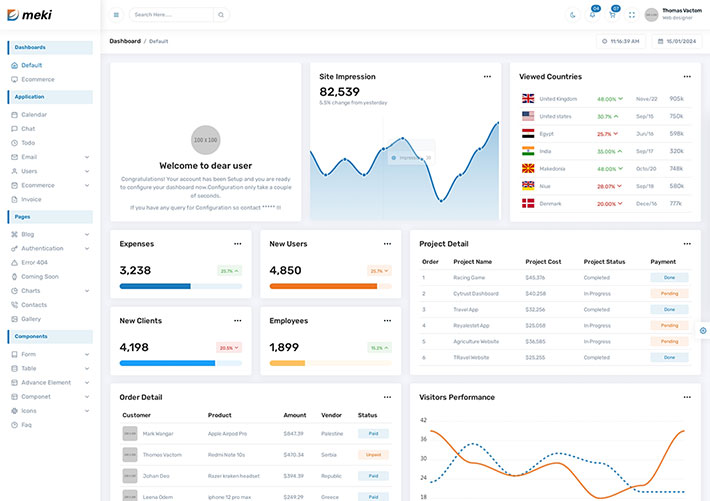Toggle dark mode with the moon icon

click(573, 15)
